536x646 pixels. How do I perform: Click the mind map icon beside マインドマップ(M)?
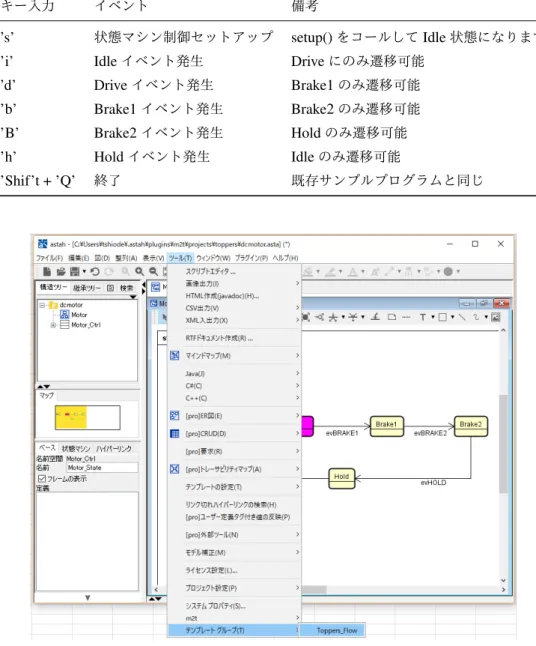[175, 356]
